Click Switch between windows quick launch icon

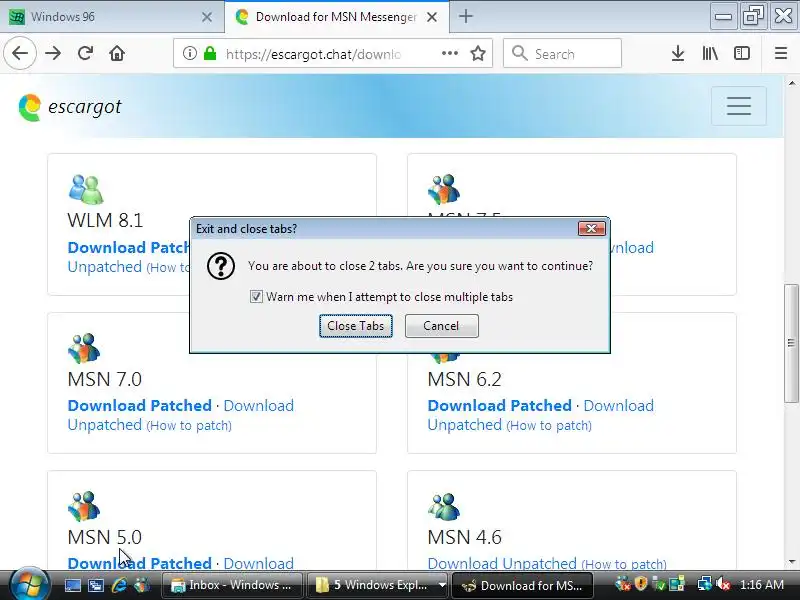pos(96,585)
